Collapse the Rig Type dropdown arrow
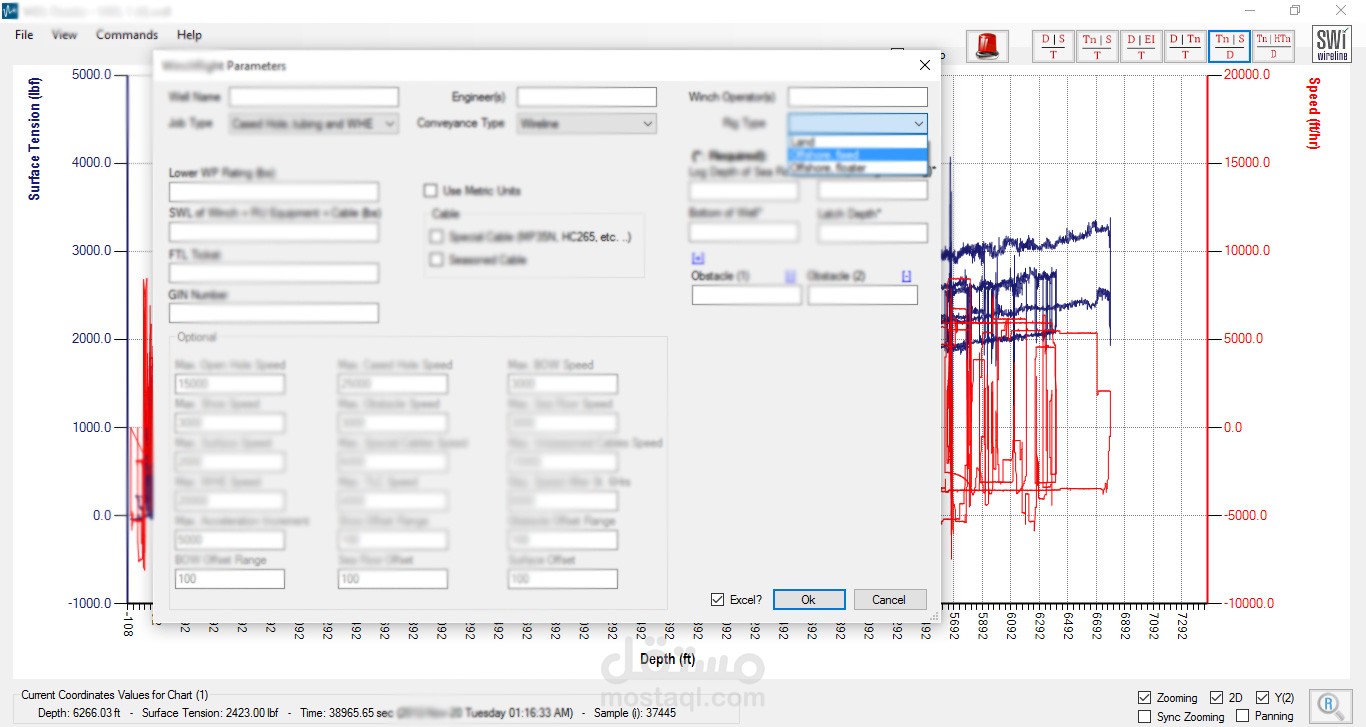1366x727 pixels. [x=918, y=124]
